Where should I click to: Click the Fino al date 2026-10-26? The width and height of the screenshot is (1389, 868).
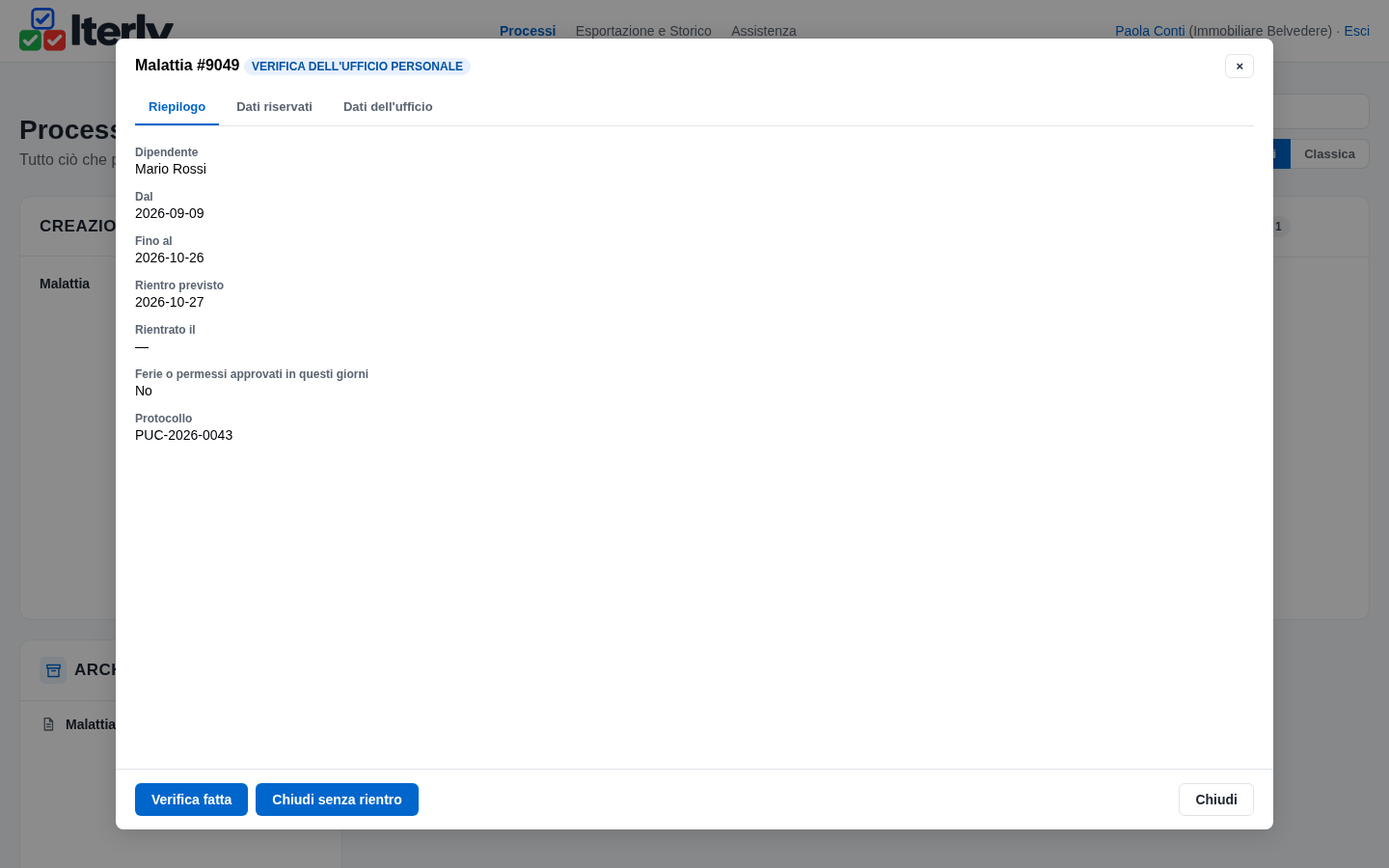170,258
